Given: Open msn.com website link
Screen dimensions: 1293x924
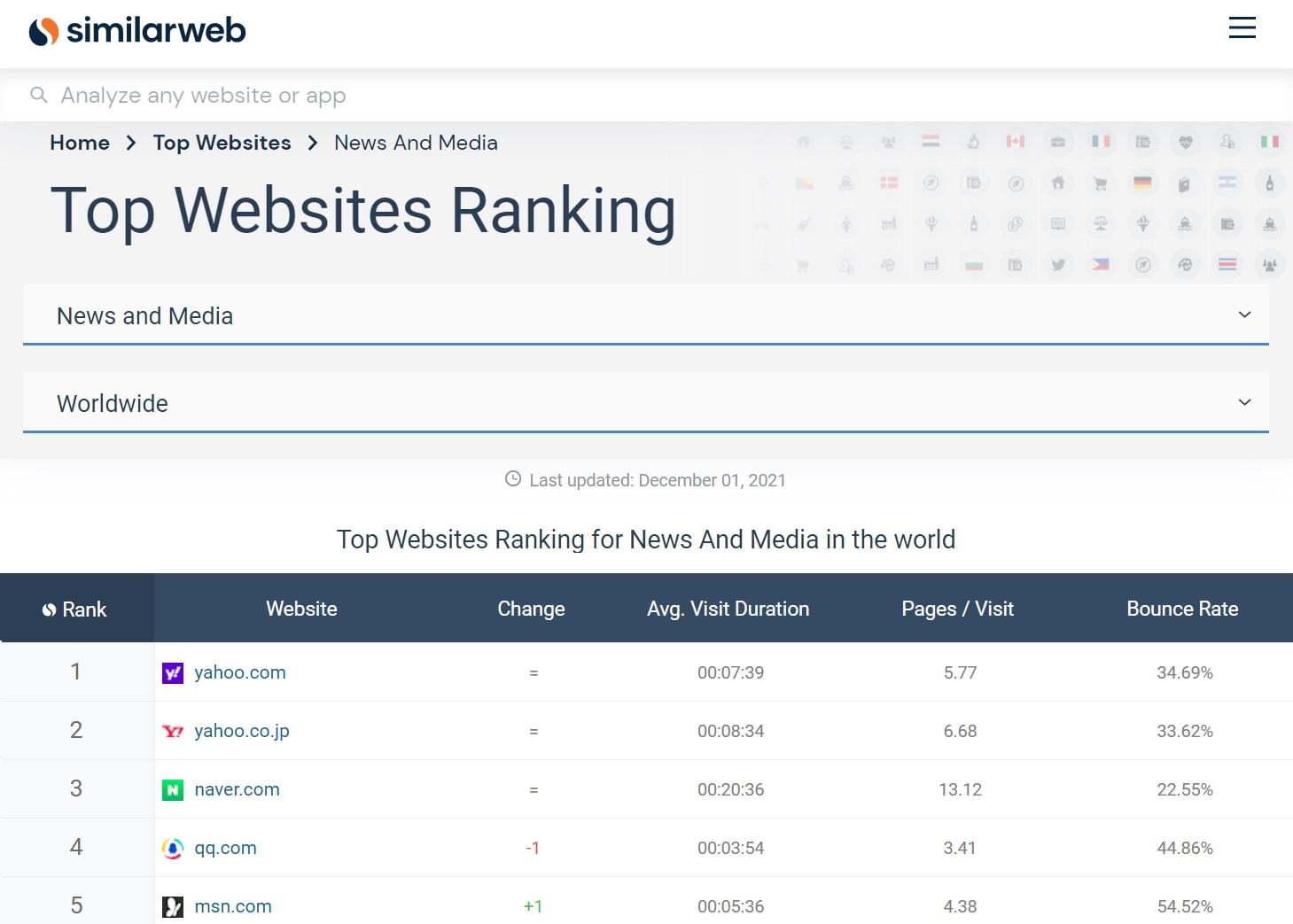Looking at the screenshot, I should click(x=233, y=906).
